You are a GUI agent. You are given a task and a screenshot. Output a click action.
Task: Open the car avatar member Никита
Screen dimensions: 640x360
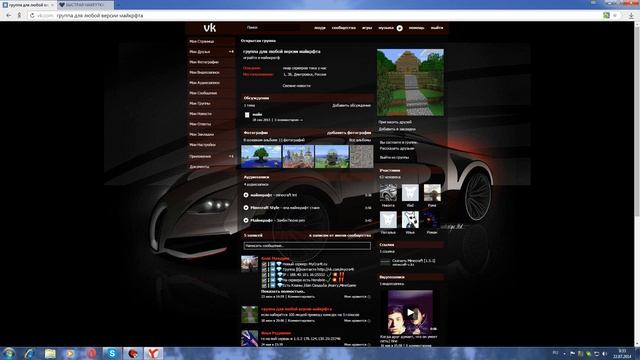click(388, 193)
